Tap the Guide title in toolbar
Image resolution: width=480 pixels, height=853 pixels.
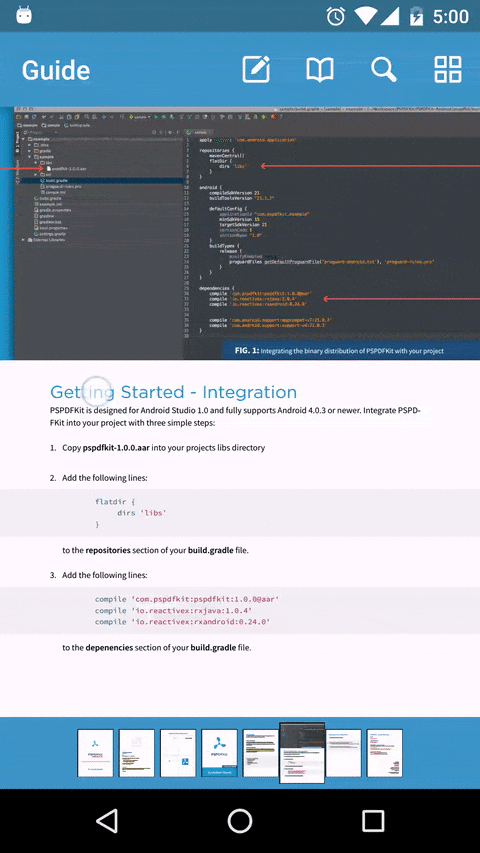pyautogui.click(x=56, y=71)
